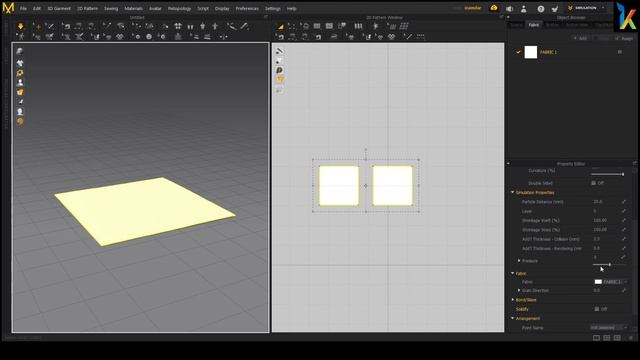Select the Select/Move tool in 3D toolbar
This screenshot has width=640, height=360.
(37, 27)
